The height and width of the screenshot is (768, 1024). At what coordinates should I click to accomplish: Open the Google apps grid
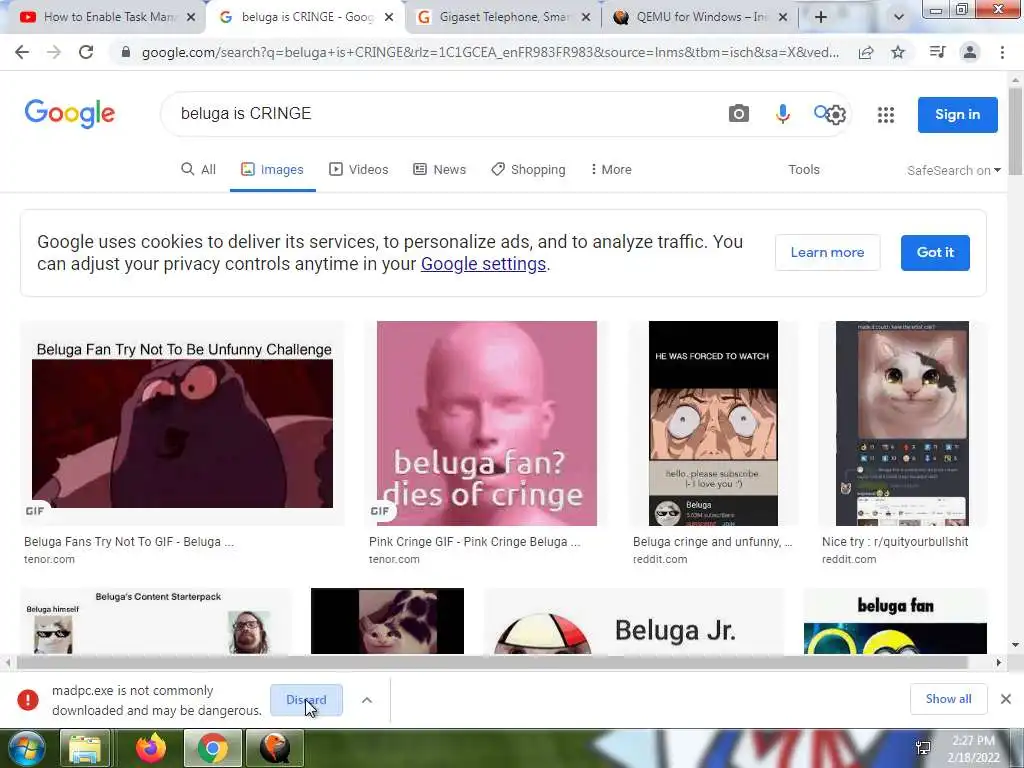(x=886, y=115)
